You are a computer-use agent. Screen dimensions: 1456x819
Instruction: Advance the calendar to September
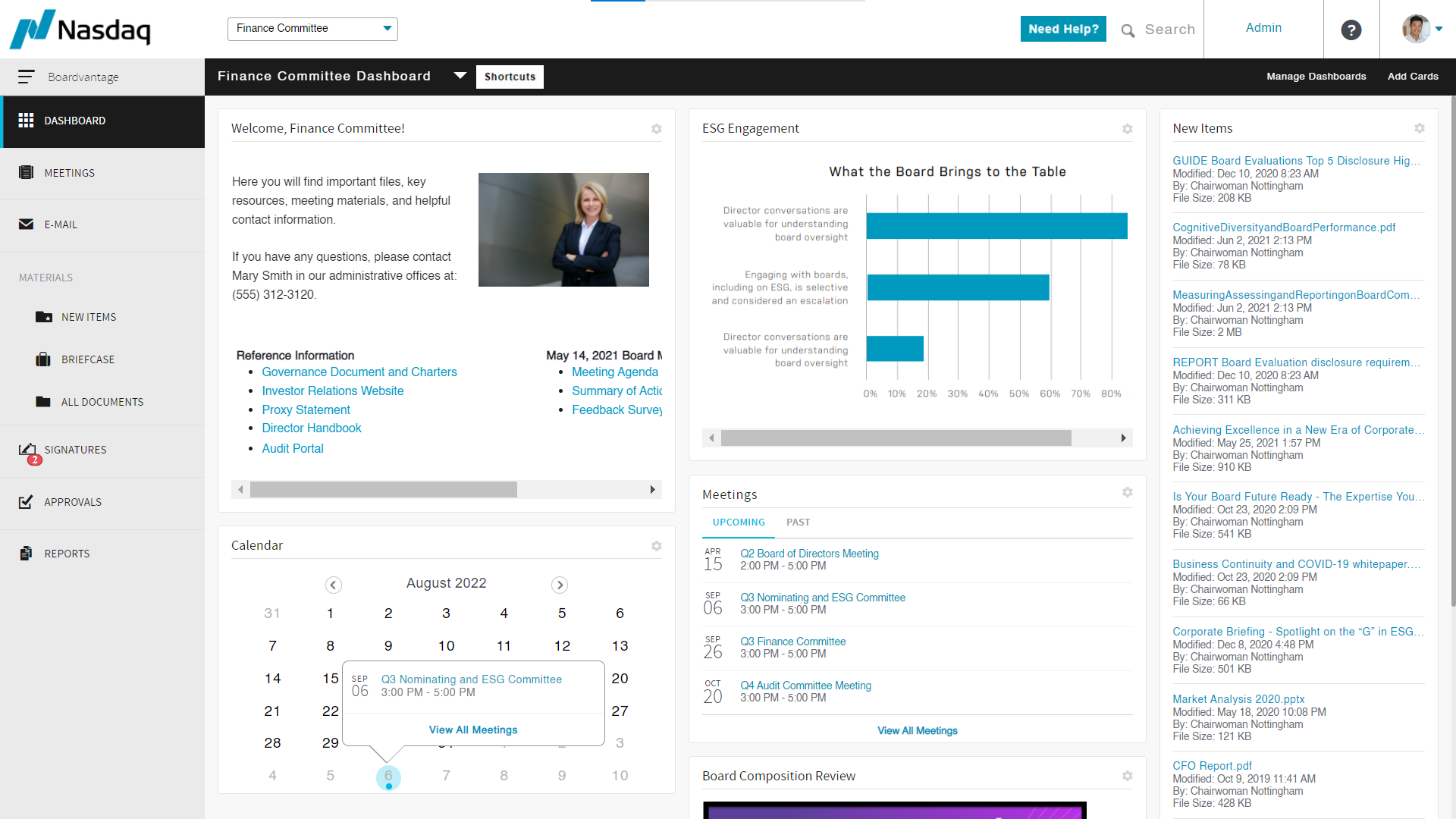click(560, 585)
